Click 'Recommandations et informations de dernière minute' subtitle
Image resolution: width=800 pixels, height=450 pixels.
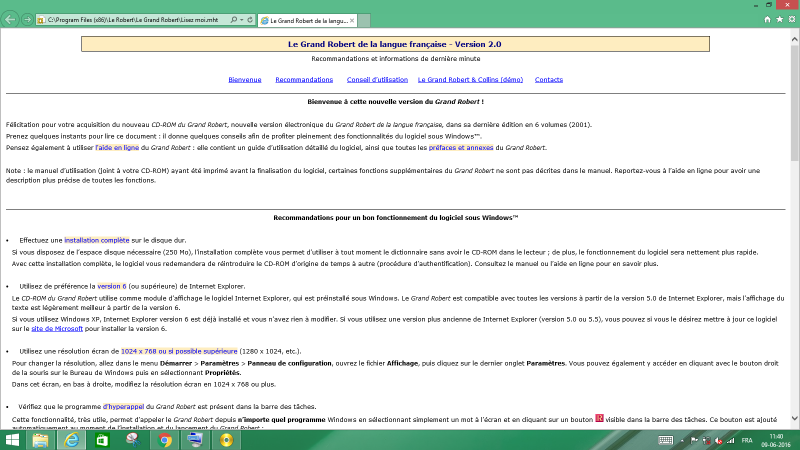pyautogui.click(x=395, y=59)
